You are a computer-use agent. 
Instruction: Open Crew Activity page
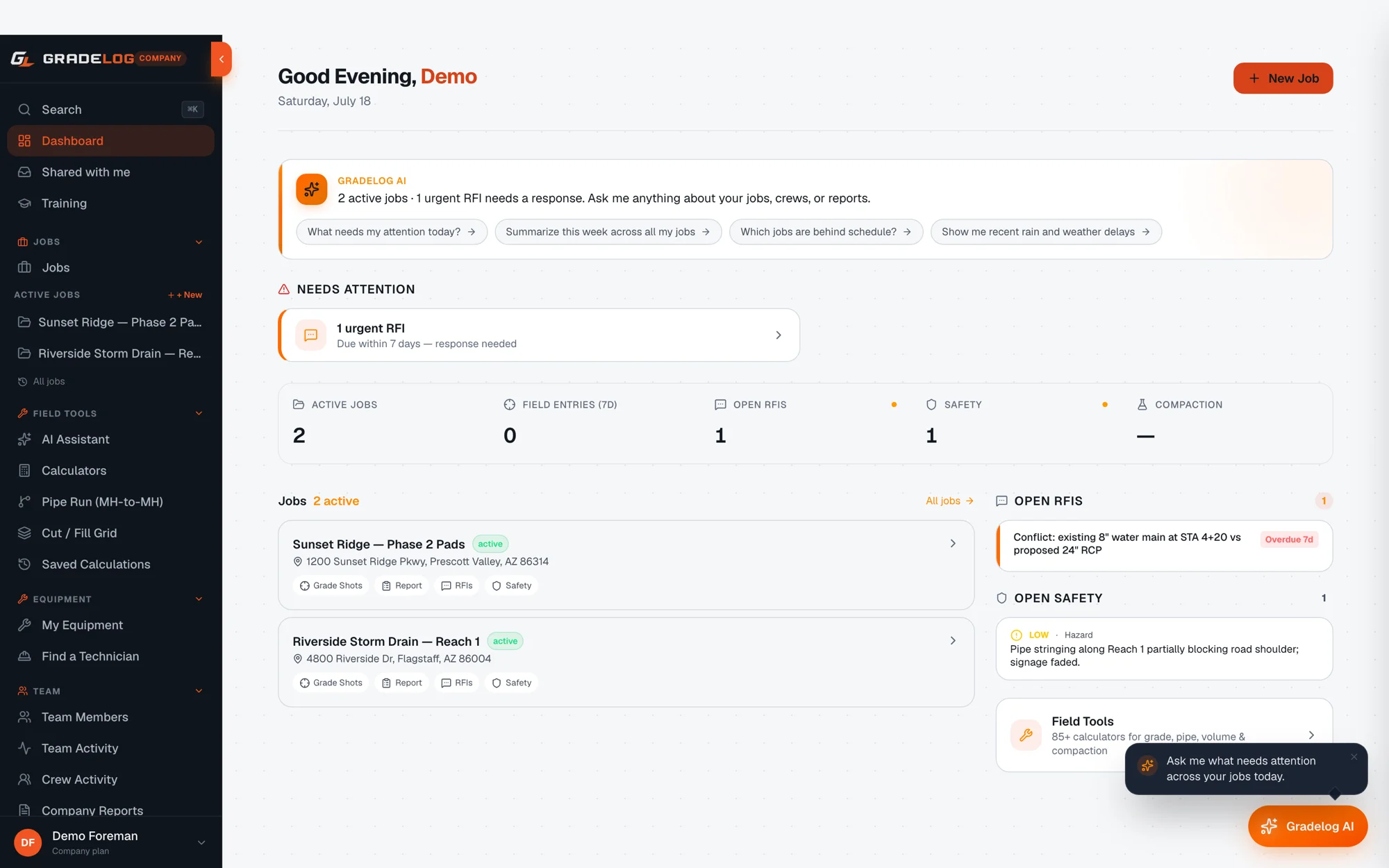(111, 780)
